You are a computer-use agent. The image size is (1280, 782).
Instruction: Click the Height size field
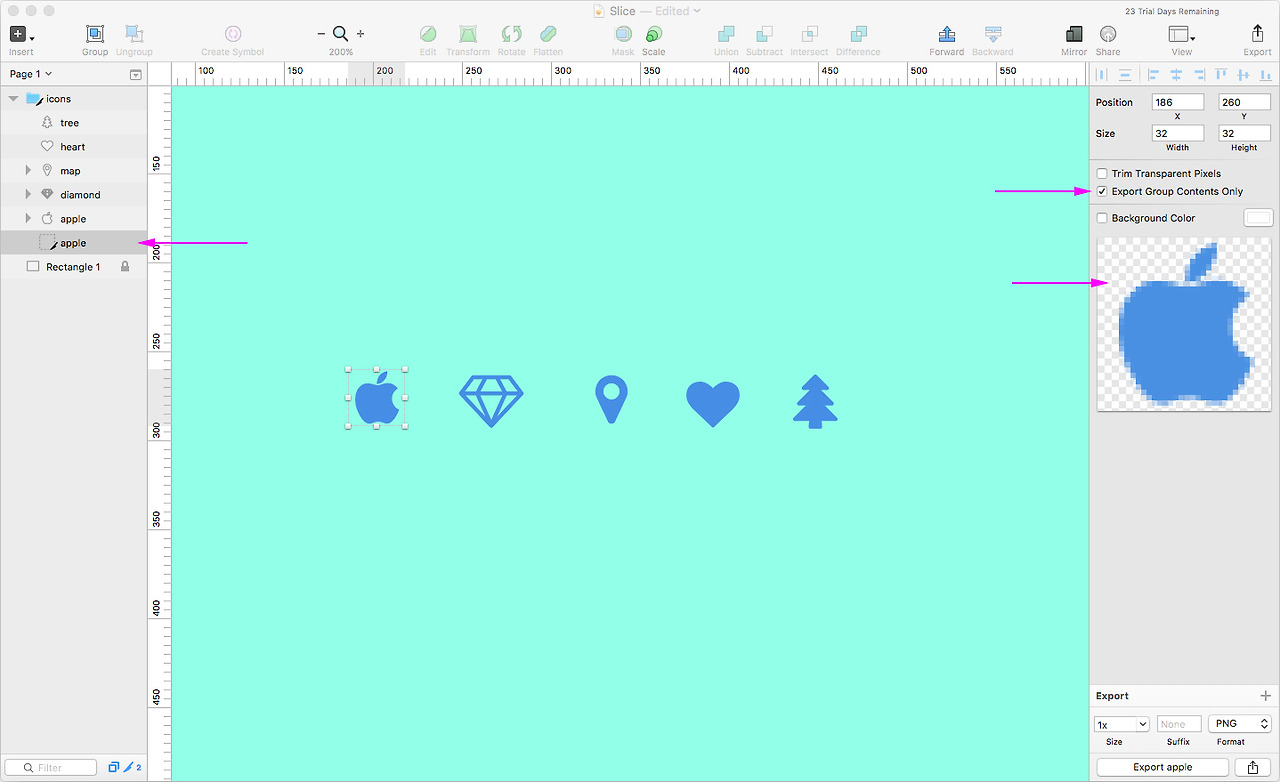click(1244, 133)
